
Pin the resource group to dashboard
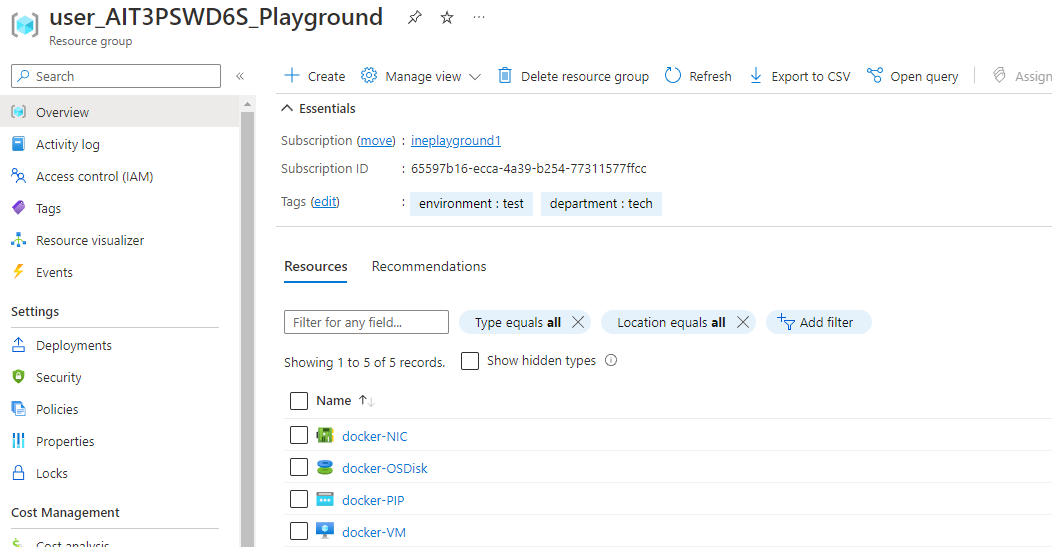[414, 17]
